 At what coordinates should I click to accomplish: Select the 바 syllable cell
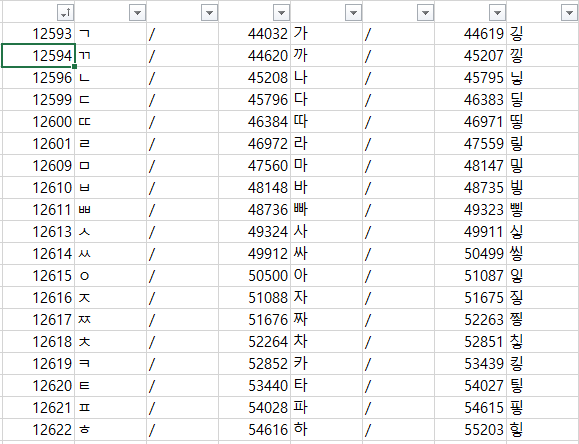(326, 188)
